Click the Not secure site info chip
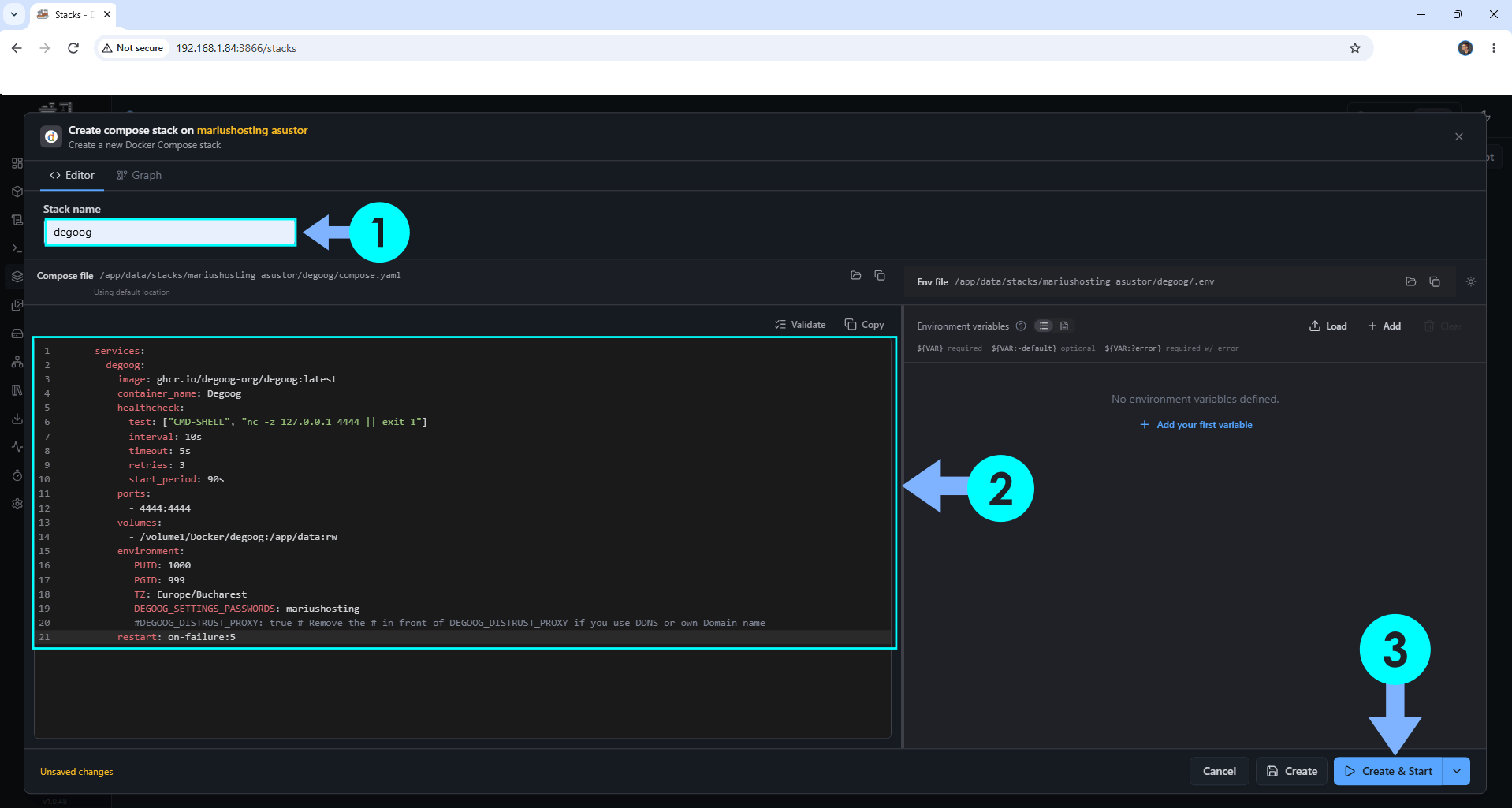The image size is (1512, 808). coord(132,48)
